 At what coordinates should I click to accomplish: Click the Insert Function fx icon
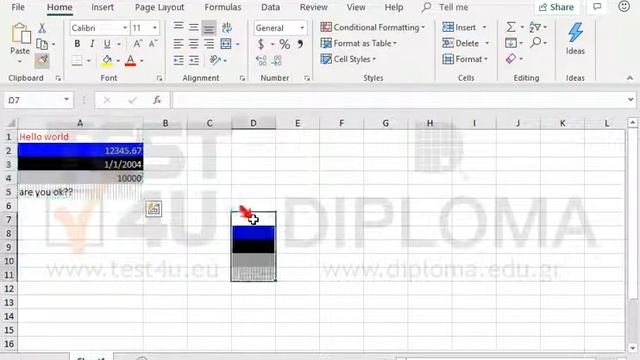coord(157,100)
